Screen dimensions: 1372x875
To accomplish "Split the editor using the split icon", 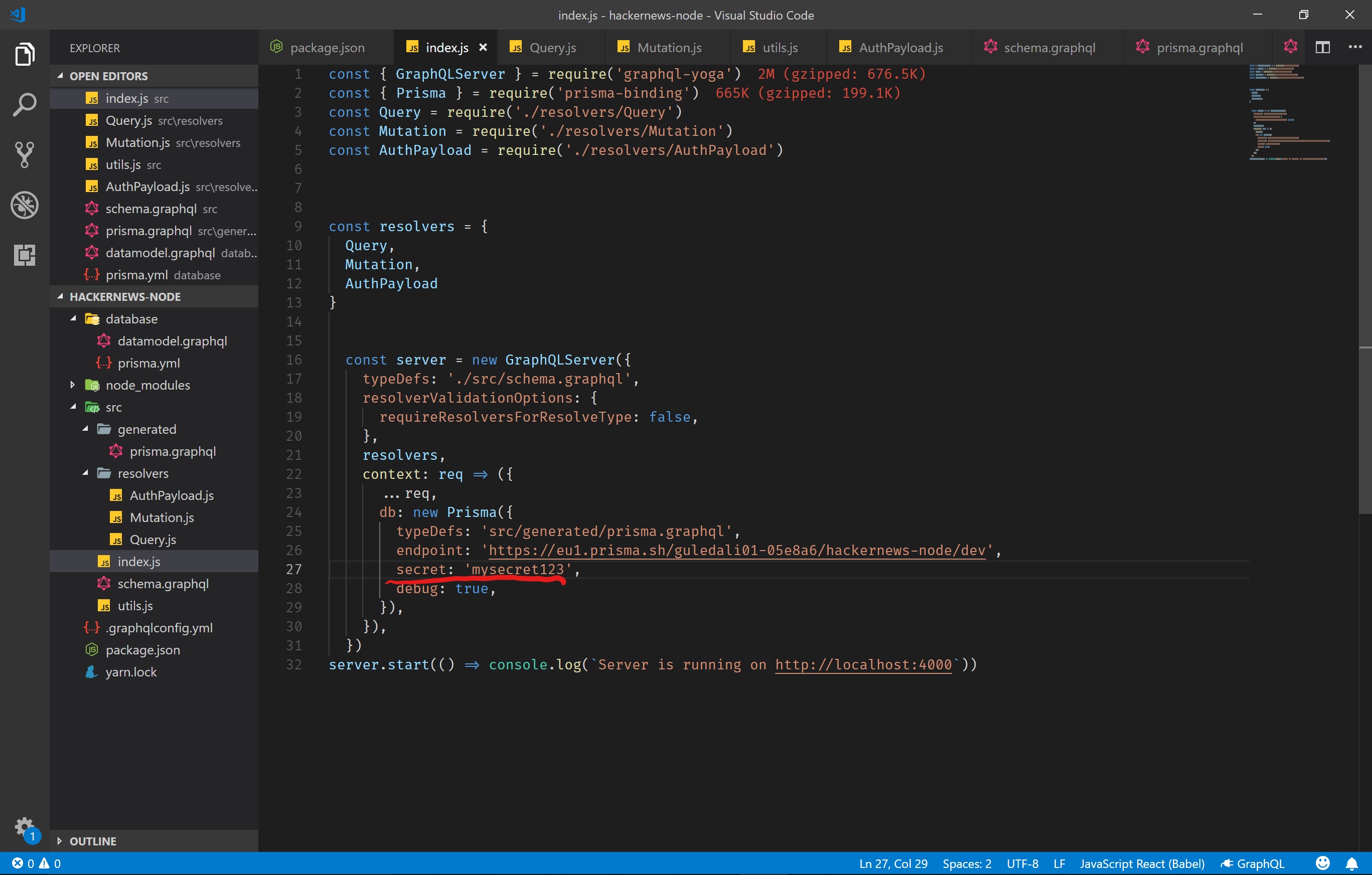I will click(x=1322, y=47).
